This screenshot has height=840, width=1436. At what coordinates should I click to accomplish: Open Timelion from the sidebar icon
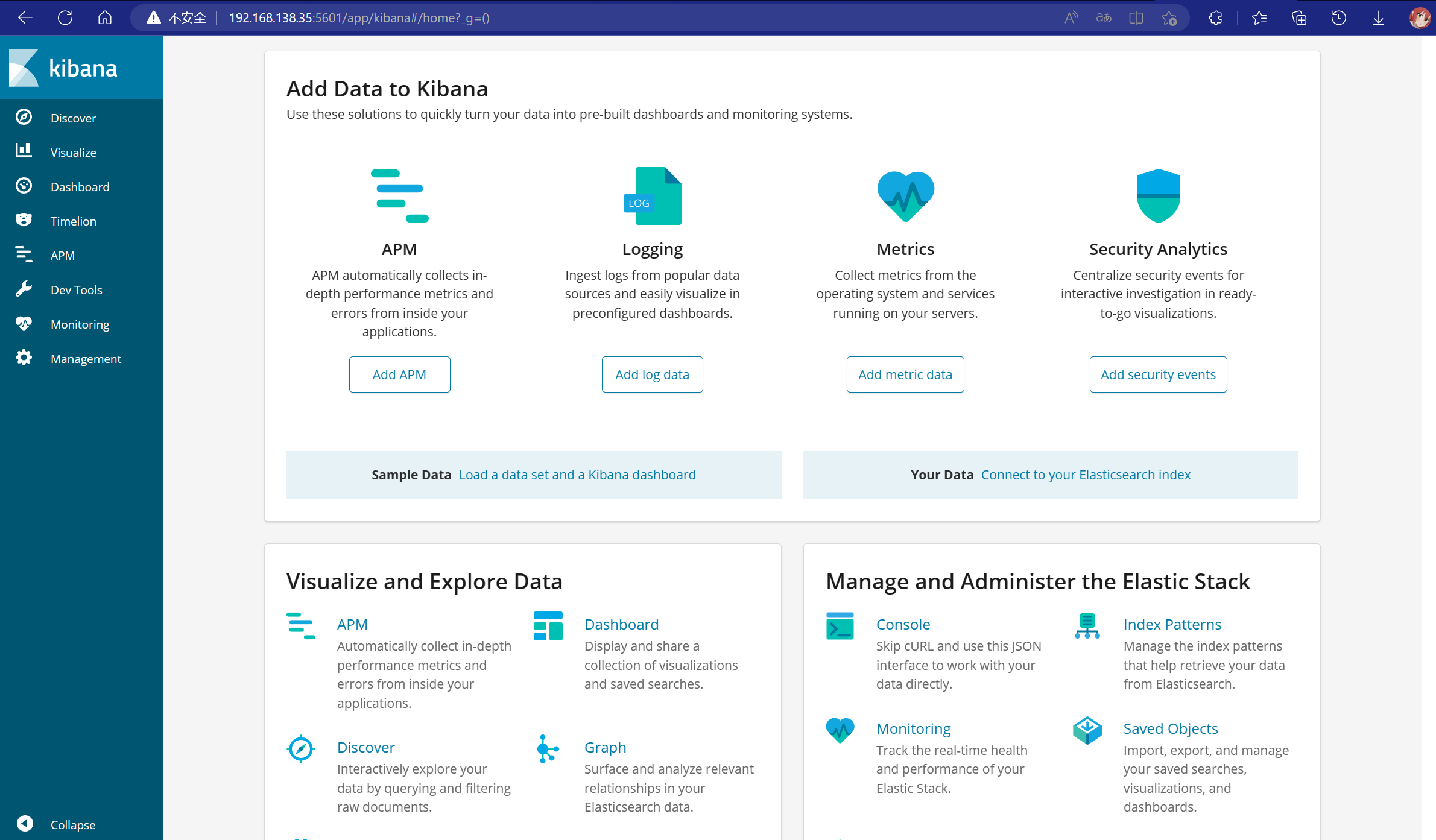tap(24, 220)
